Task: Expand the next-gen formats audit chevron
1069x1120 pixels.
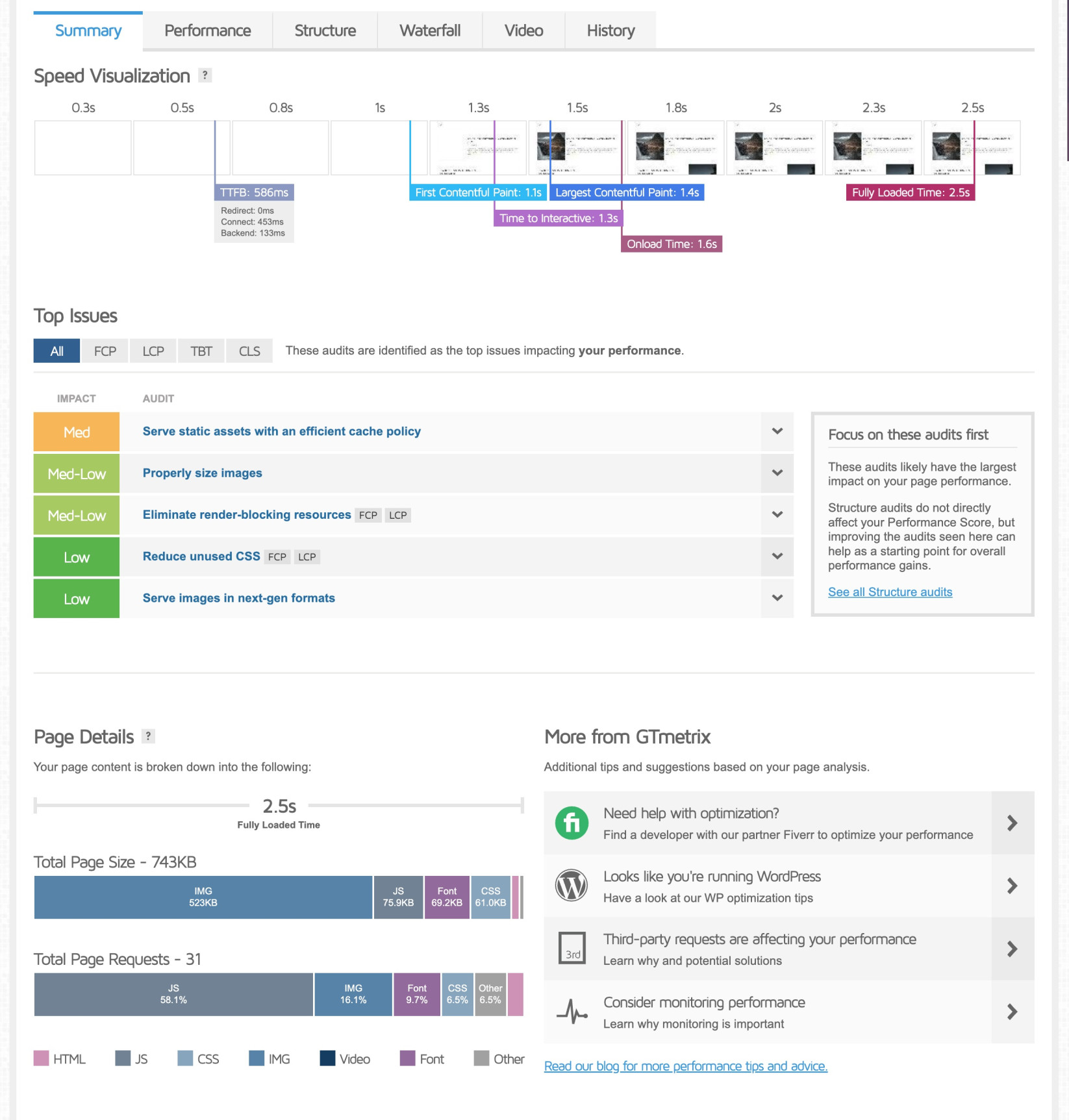Action: [x=777, y=598]
